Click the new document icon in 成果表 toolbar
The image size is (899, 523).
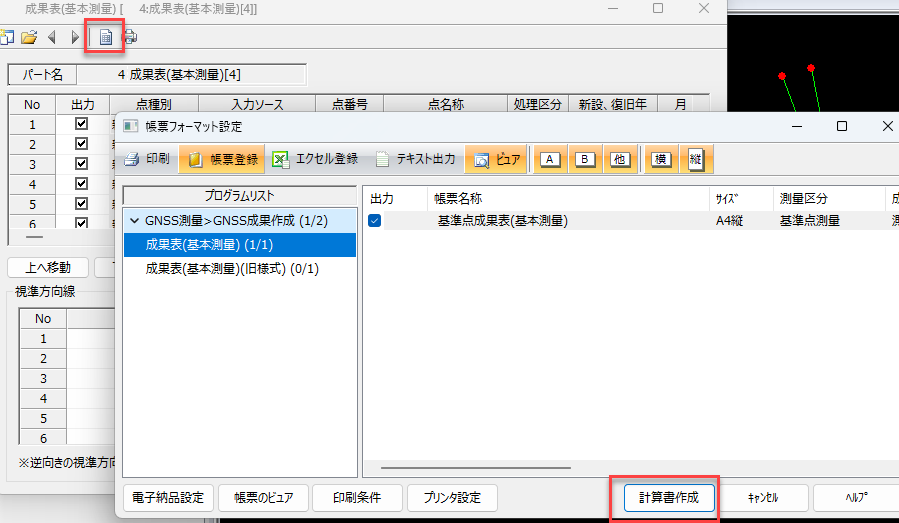click(x=7, y=38)
